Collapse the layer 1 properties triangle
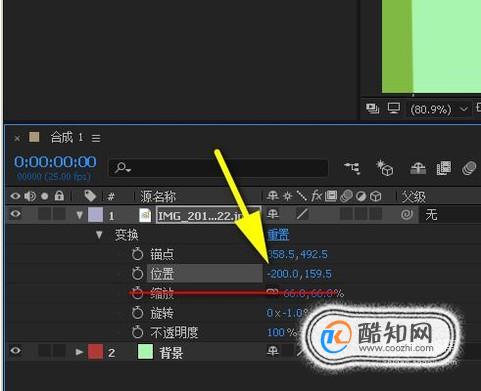The image size is (481, 391). (79, 215)
